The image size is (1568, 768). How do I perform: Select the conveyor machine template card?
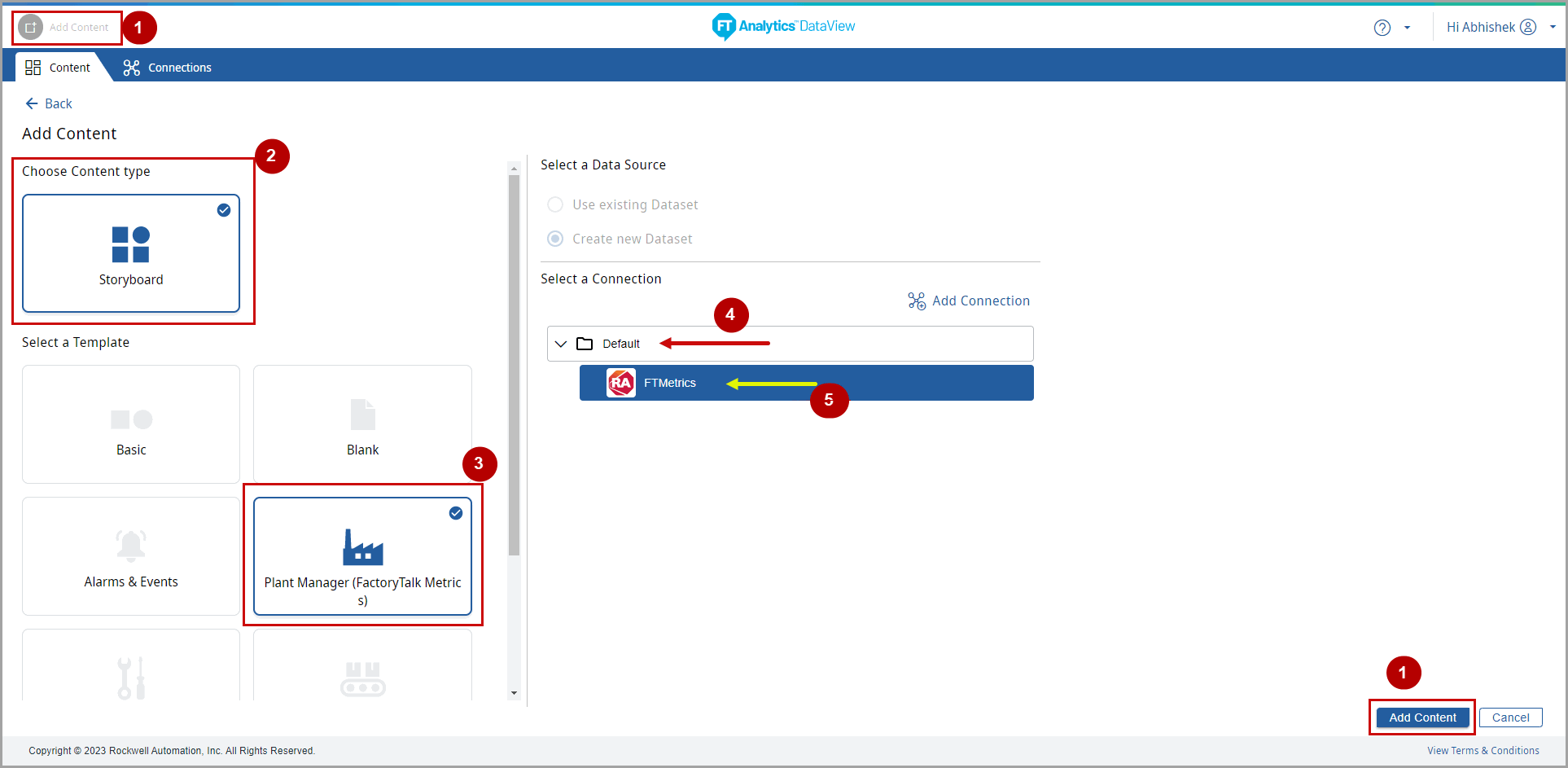(362, 665)
